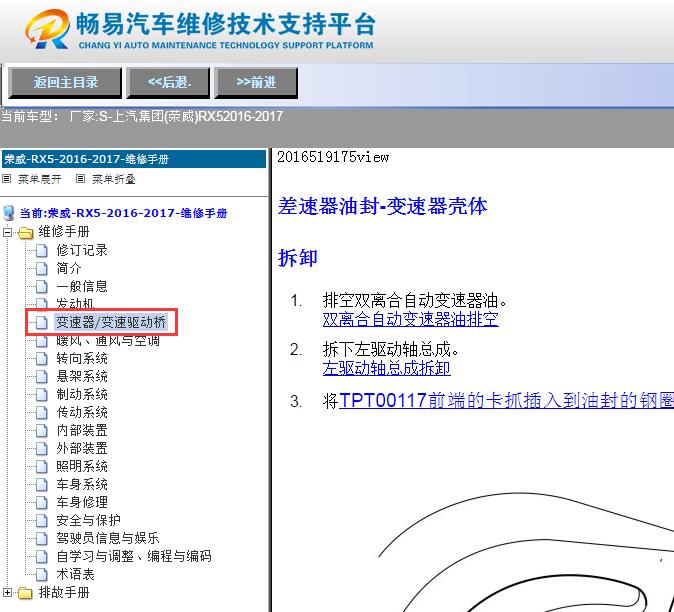The height and width of the screenshot is (612, 674).
Task: Click the 荣威-RX5-2016-2017-维修手册 panel header
Action: pyautogui.click(x=134, y=159)
